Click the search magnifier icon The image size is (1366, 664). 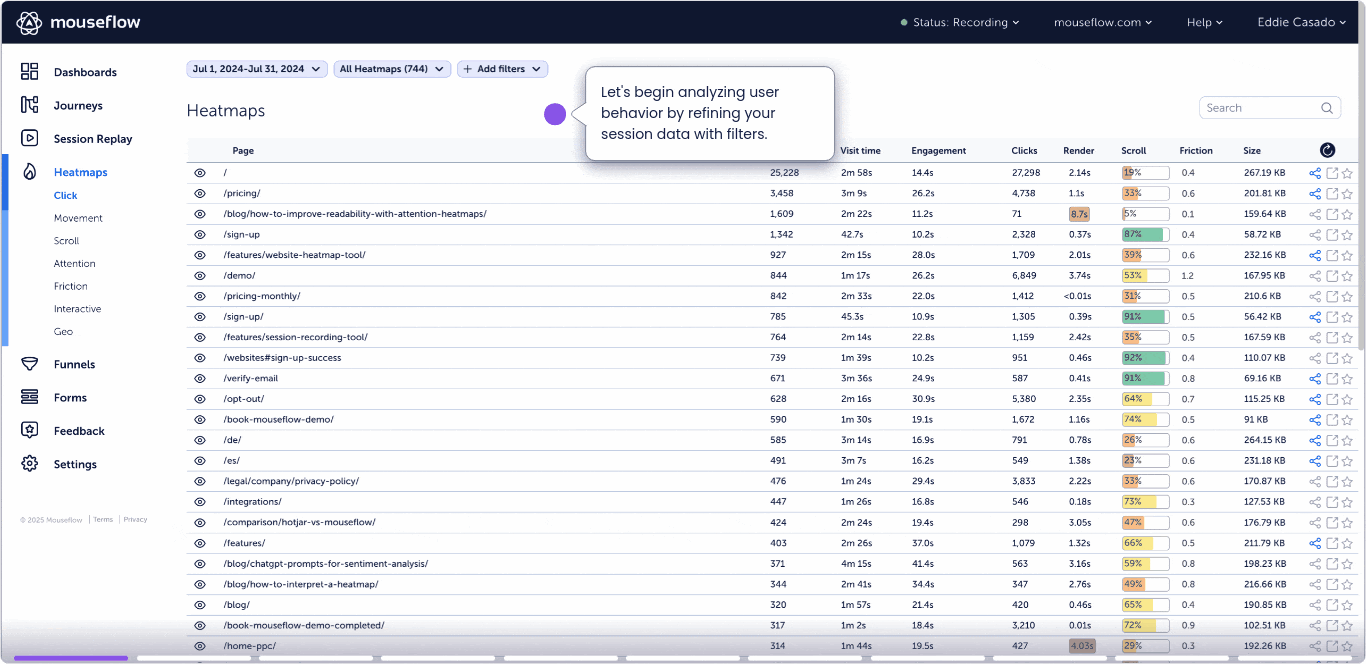[1327, 108]
